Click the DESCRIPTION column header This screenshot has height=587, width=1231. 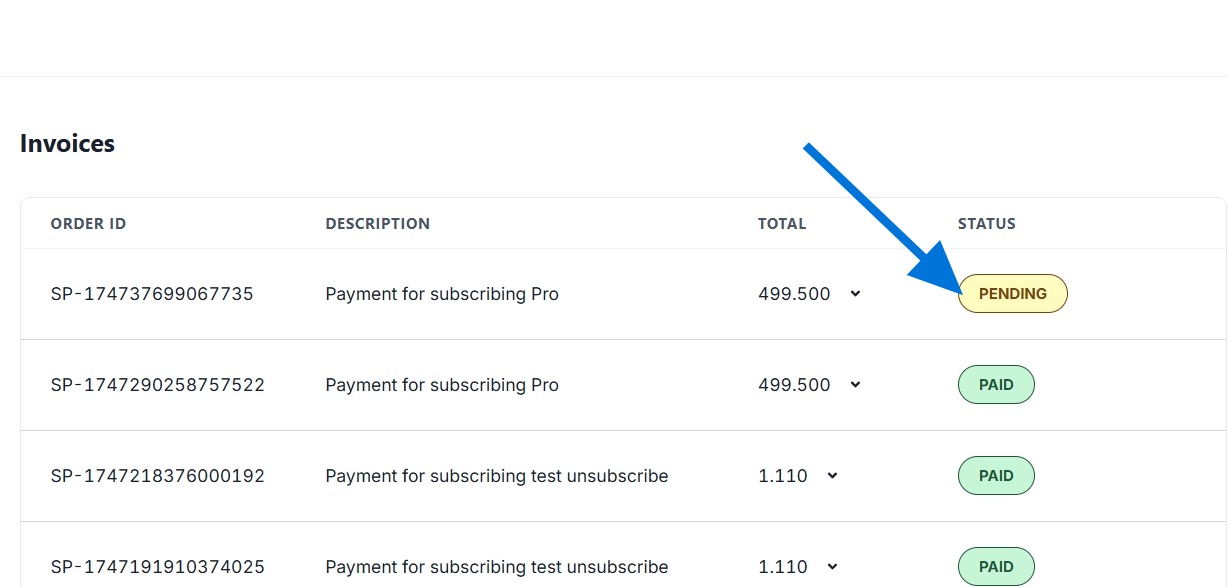click(377, 224)
